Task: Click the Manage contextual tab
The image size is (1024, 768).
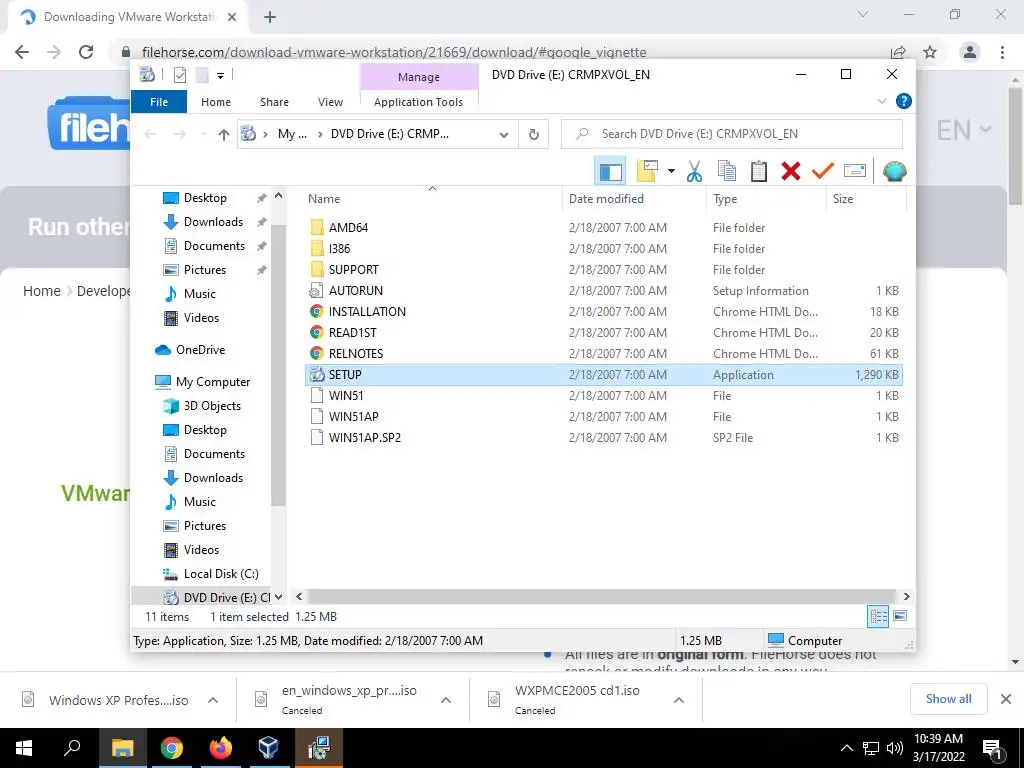Action: click(x=419, y=77)
